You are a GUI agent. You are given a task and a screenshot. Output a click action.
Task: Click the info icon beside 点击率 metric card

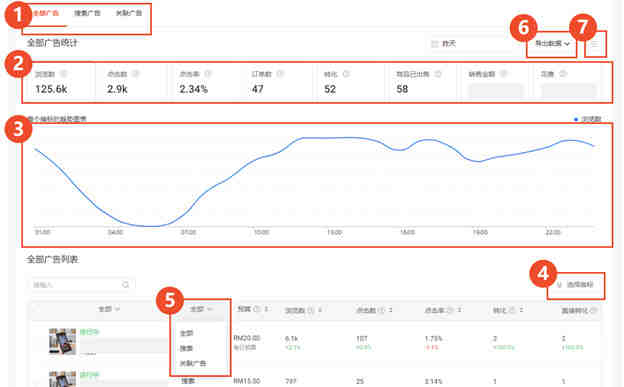pos(208,74)
